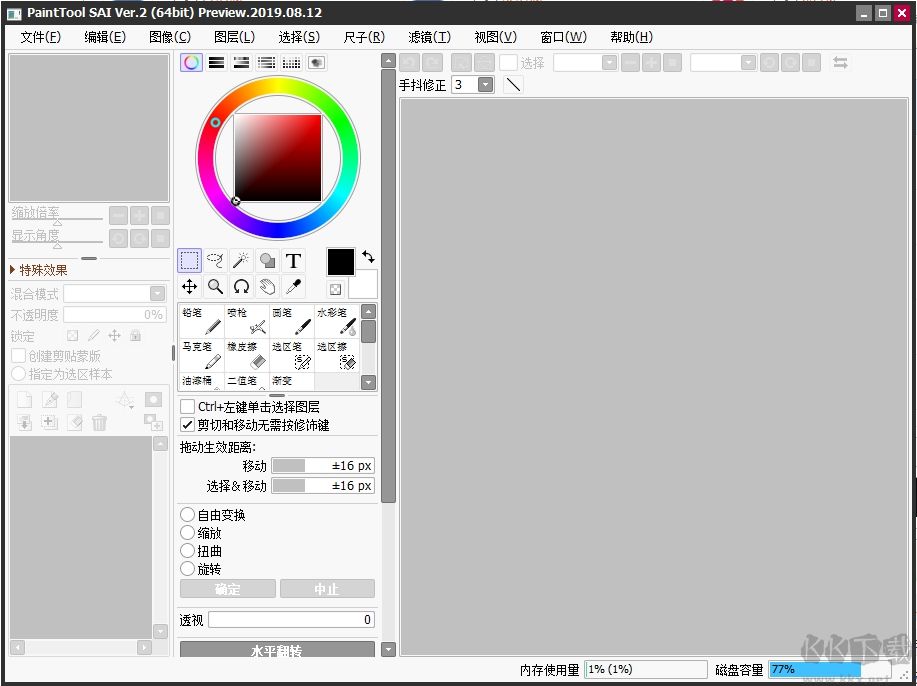Choose the Lasso selection tool
Viewport: 917px width, 686px height.
(215, 260)
